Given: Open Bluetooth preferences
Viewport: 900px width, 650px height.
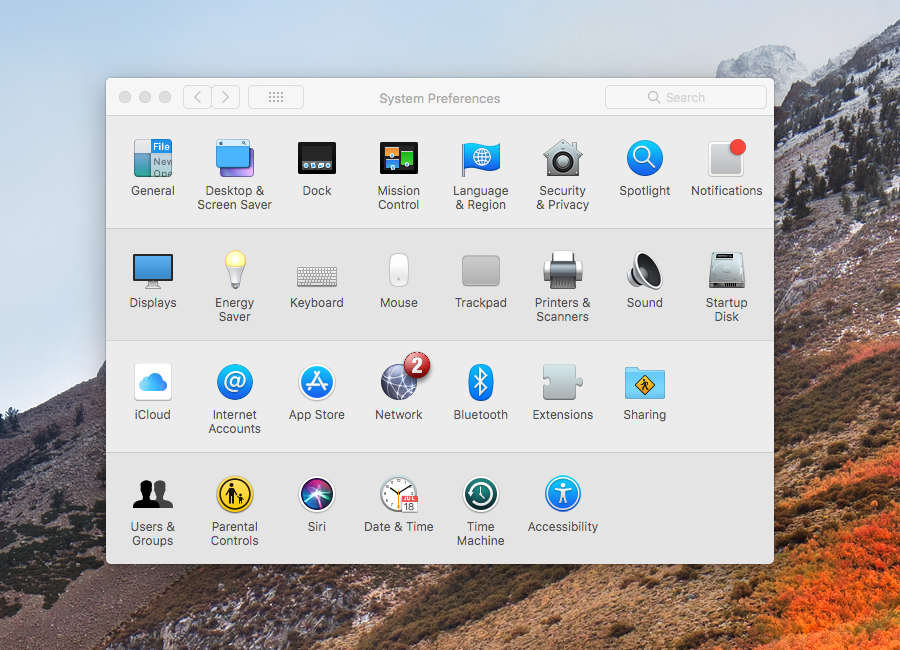Looking at the screenshot, I should coord(481,382).
